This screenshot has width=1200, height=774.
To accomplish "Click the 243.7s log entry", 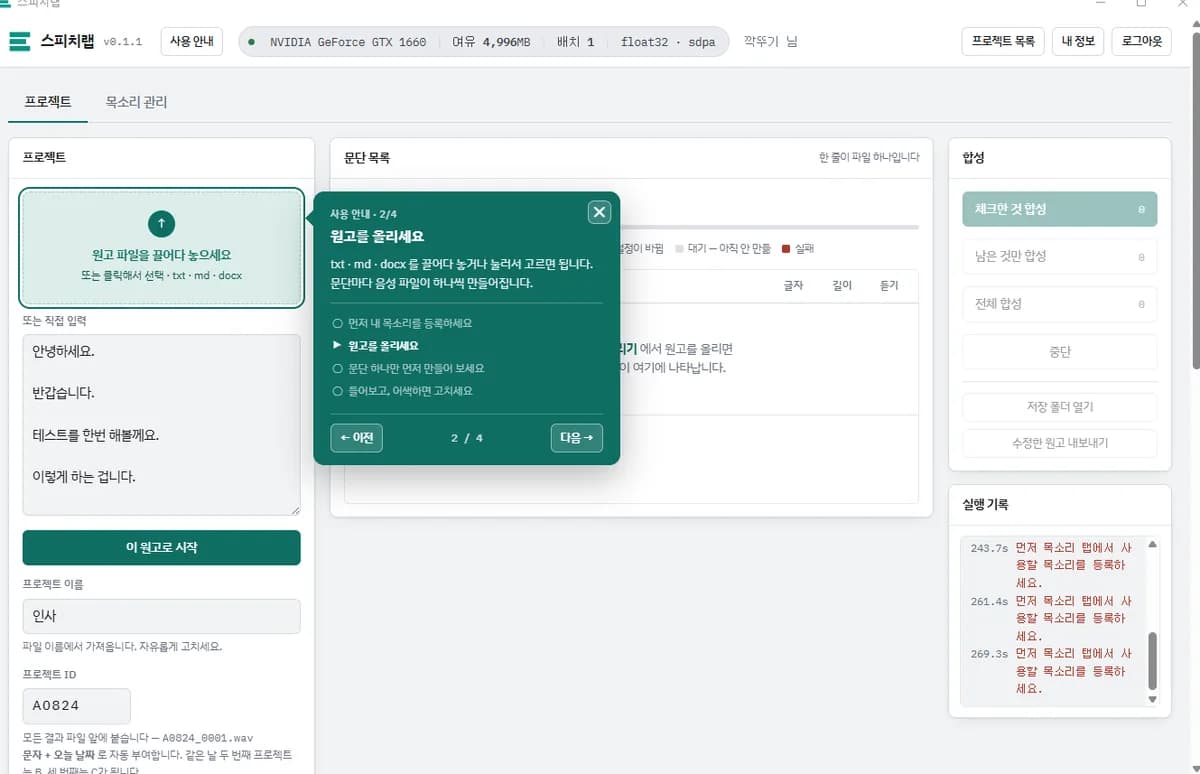I will click(x=1052, y=565).
